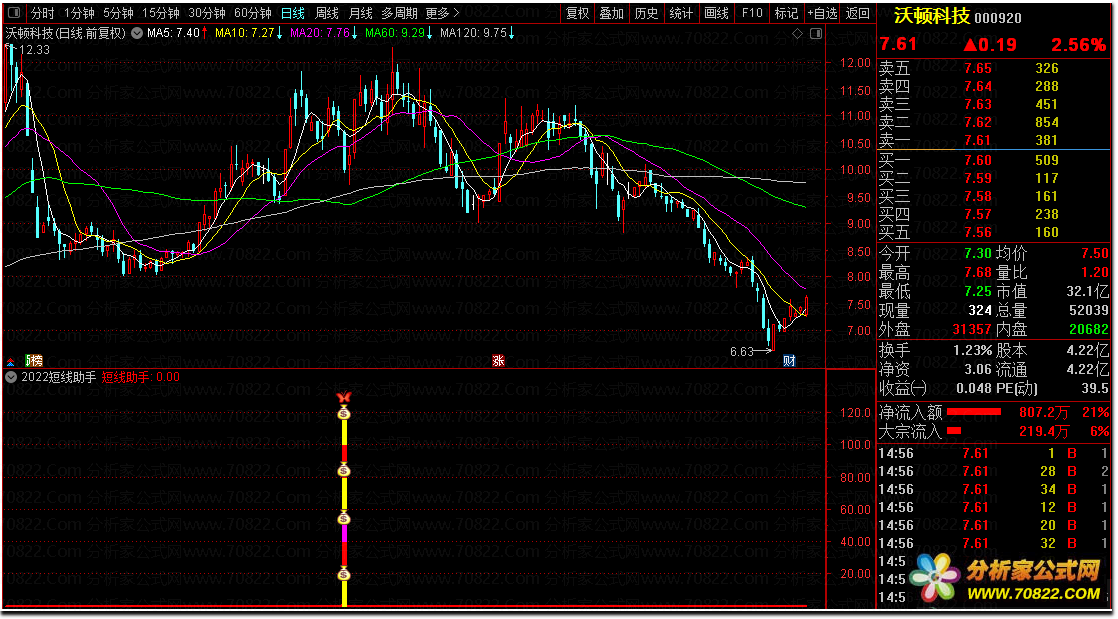This screenshot has height=619, width=1118.
Task: Click the stock code 000920
Action: (998, 19)
